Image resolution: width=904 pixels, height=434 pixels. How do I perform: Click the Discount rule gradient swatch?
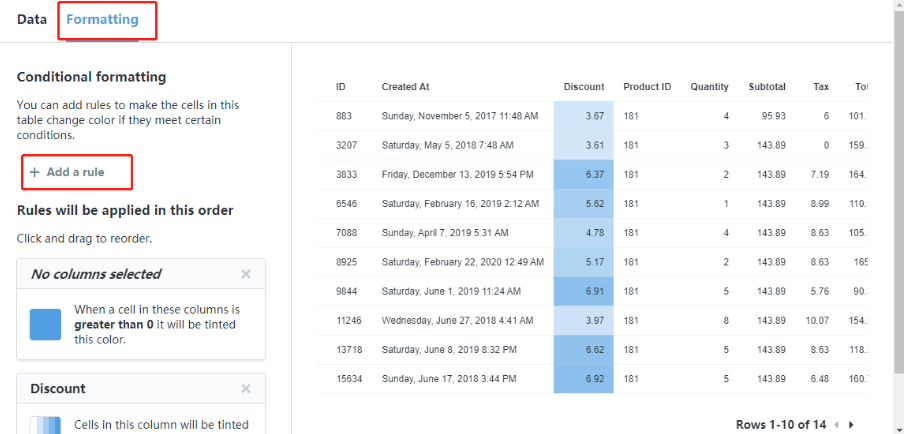(45, 425)
